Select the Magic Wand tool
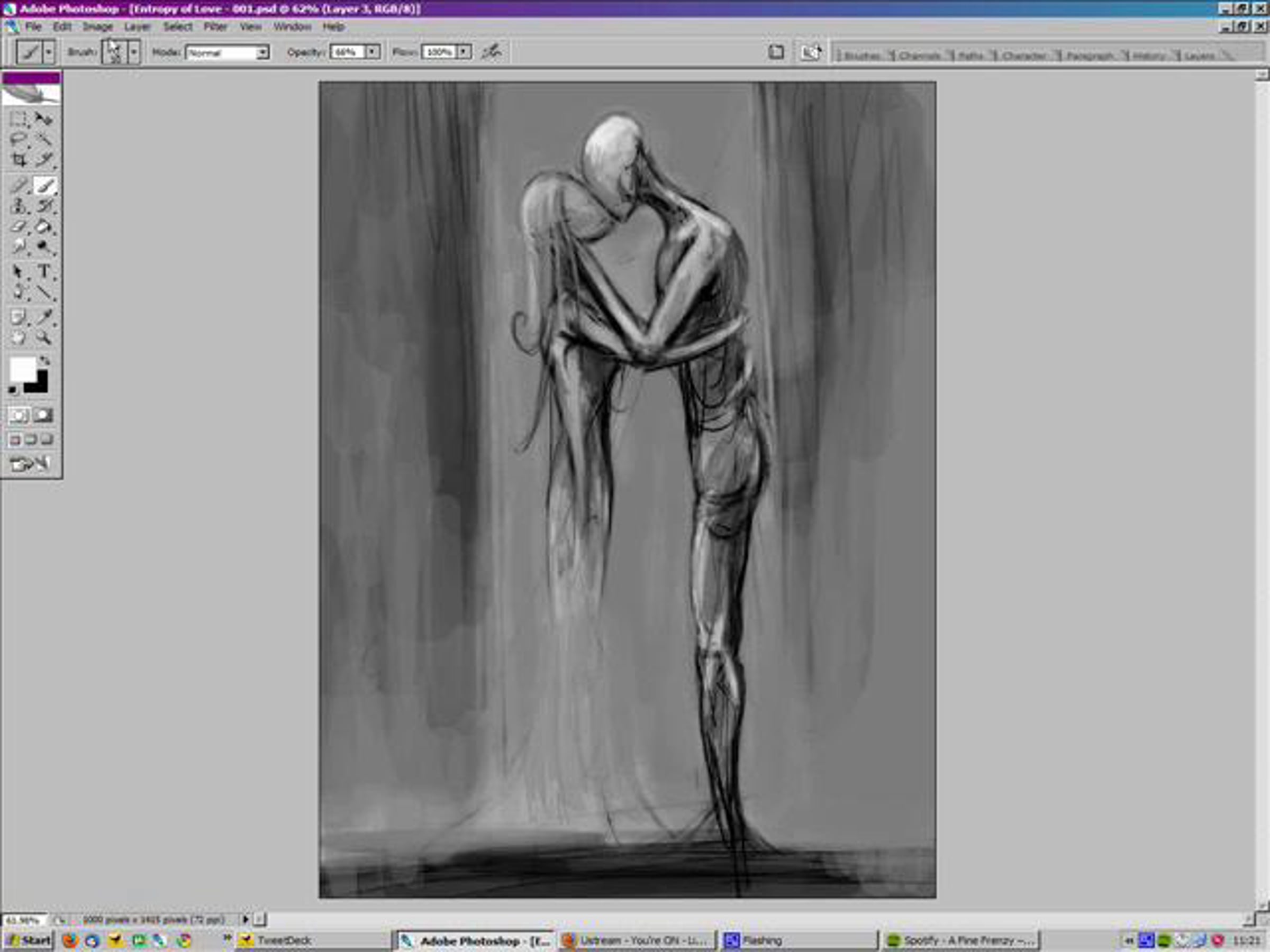Viewport: 1270px width, 952px height. click(x=43, y=140)
